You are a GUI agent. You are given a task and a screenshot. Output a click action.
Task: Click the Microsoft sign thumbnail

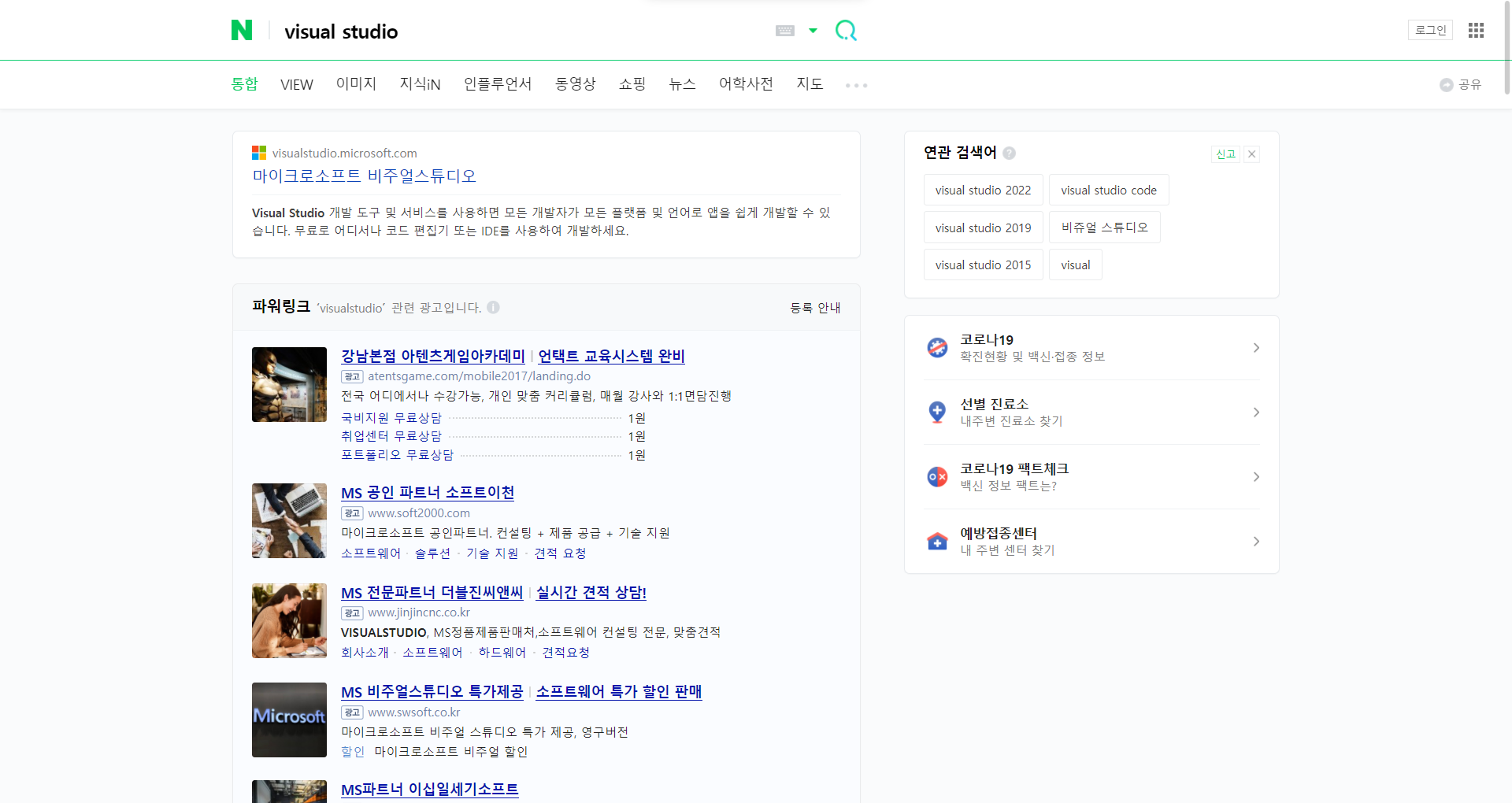289,720
